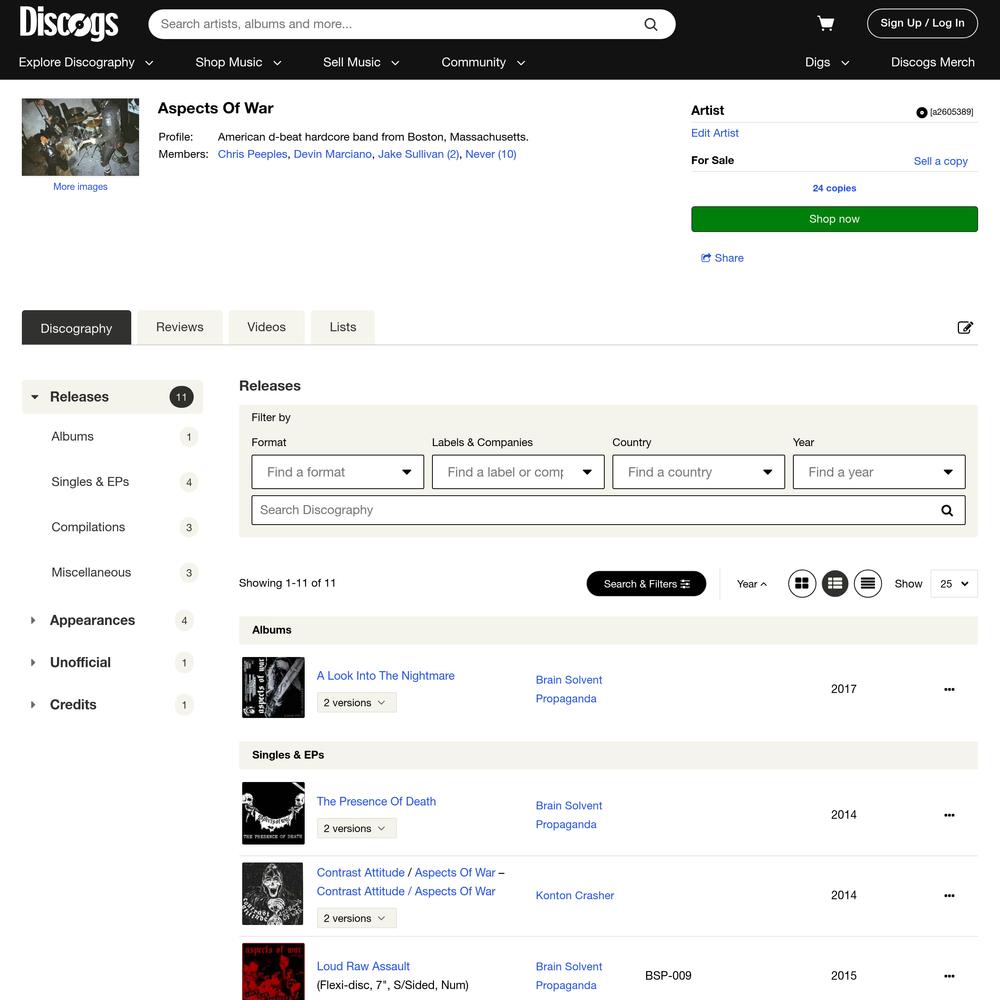The image size is (1000, 1000).
Task: Switch to the Reviews tab
Action: point(180,327)
